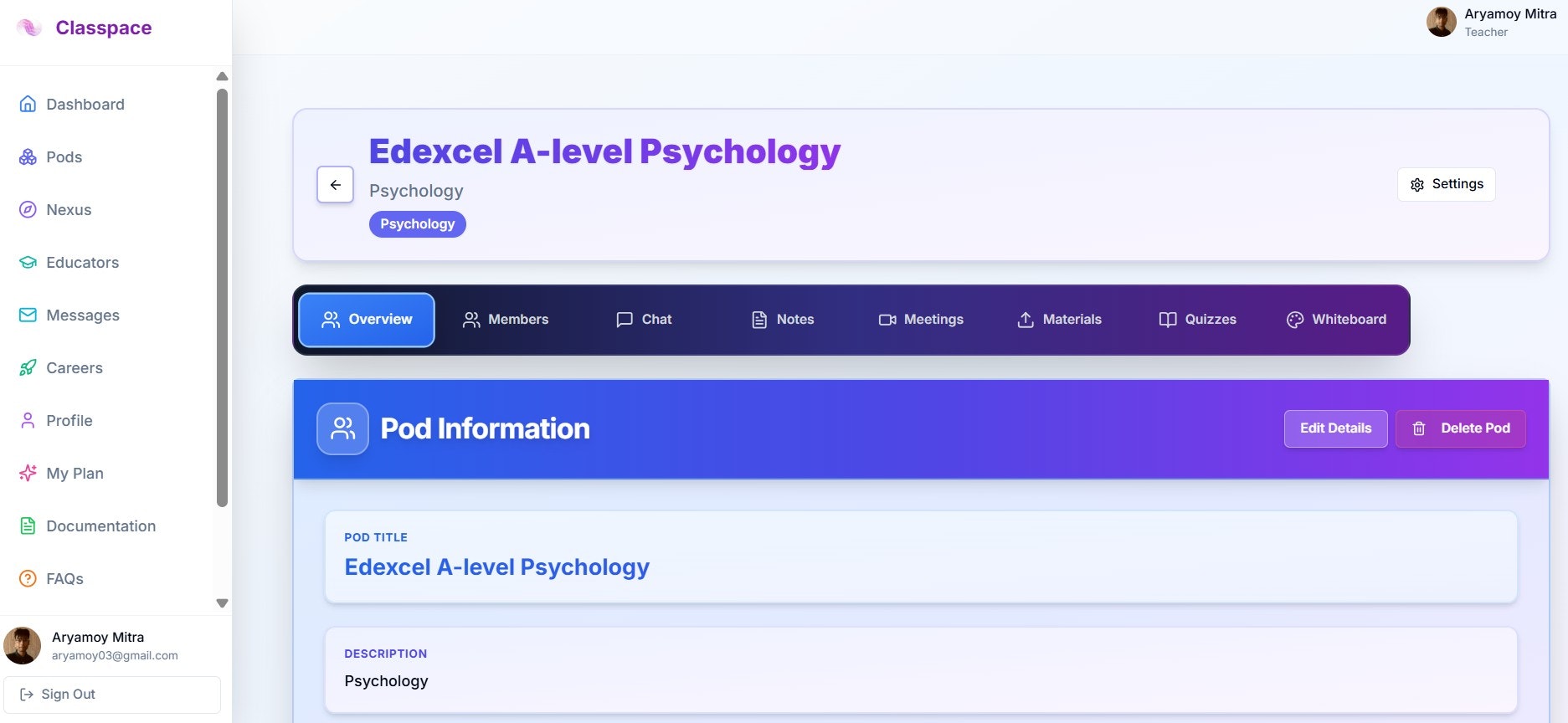Go to Careers in the sidebar
Screen dimensions: 1568x723
pos(107,367)
